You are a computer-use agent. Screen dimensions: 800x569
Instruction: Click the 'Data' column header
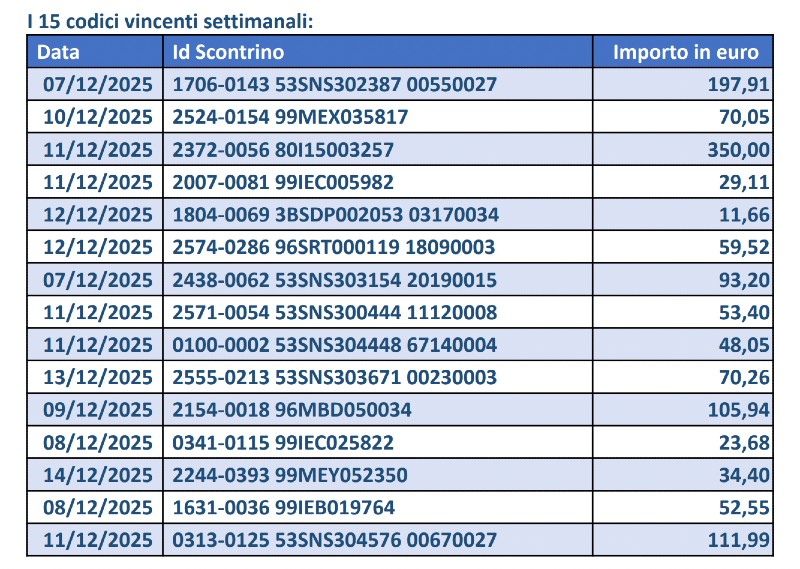pyautogui.click(x=59, y=52)
